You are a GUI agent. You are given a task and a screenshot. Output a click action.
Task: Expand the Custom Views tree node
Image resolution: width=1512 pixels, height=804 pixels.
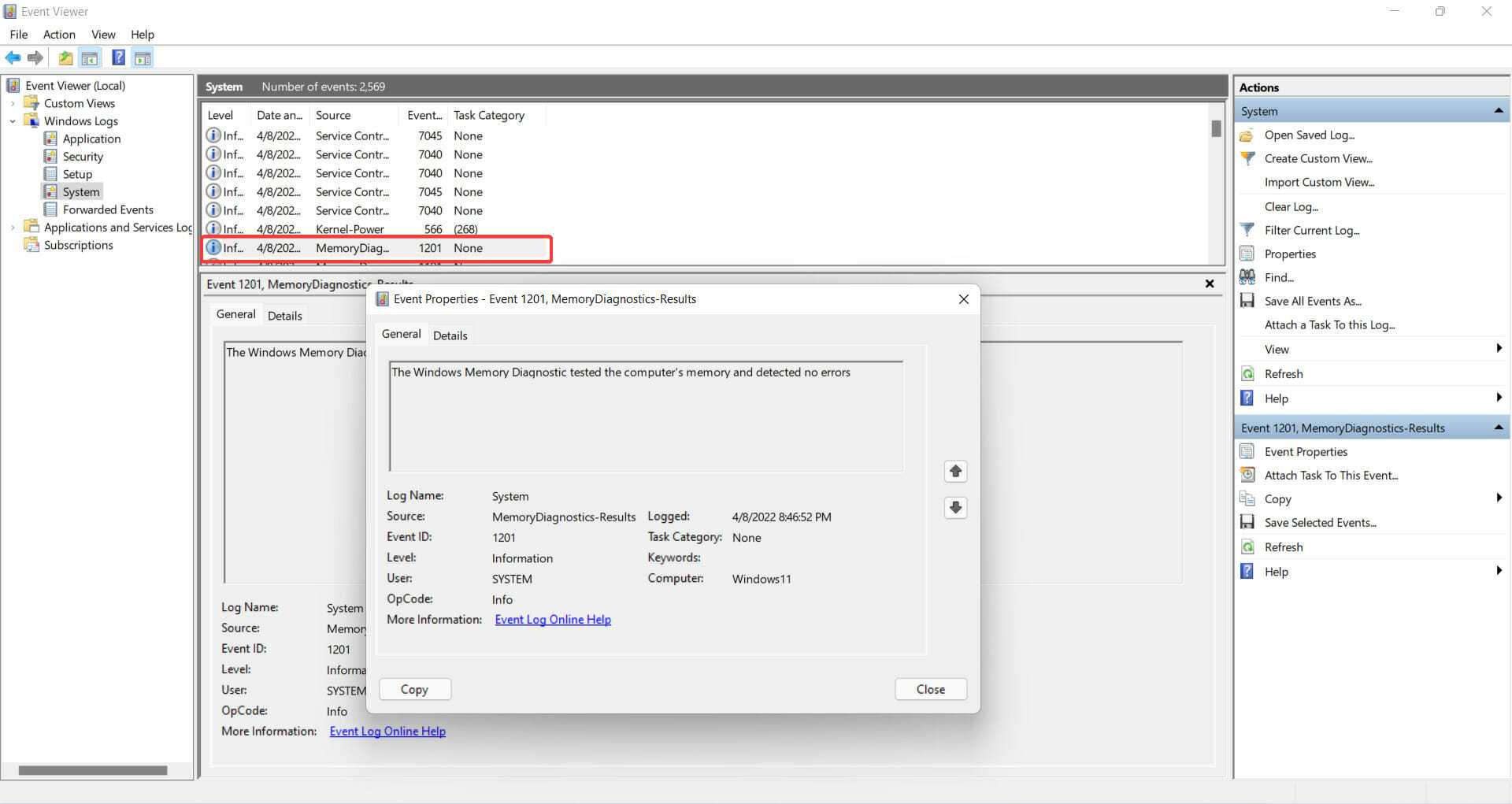[13, 103]
